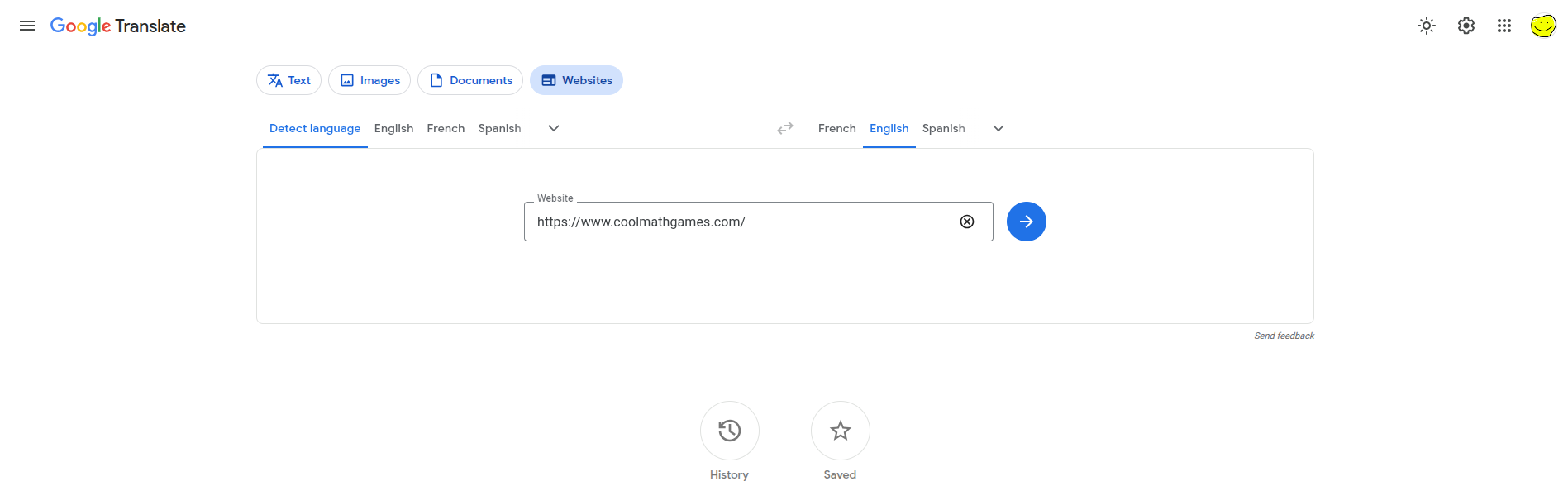This screenshot has width=1568, height=486.
Task: Toggle the brightness theme icon
Action: [x=1427, y=26]
